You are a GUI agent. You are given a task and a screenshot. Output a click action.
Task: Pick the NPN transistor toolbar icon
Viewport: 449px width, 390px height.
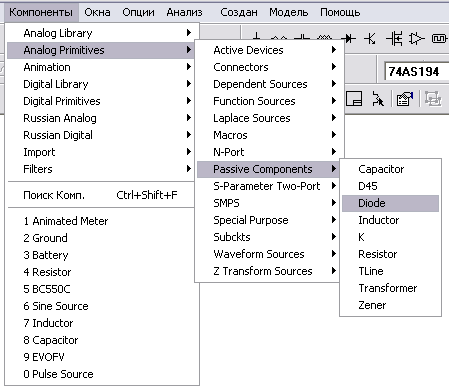tap(370, 39)
